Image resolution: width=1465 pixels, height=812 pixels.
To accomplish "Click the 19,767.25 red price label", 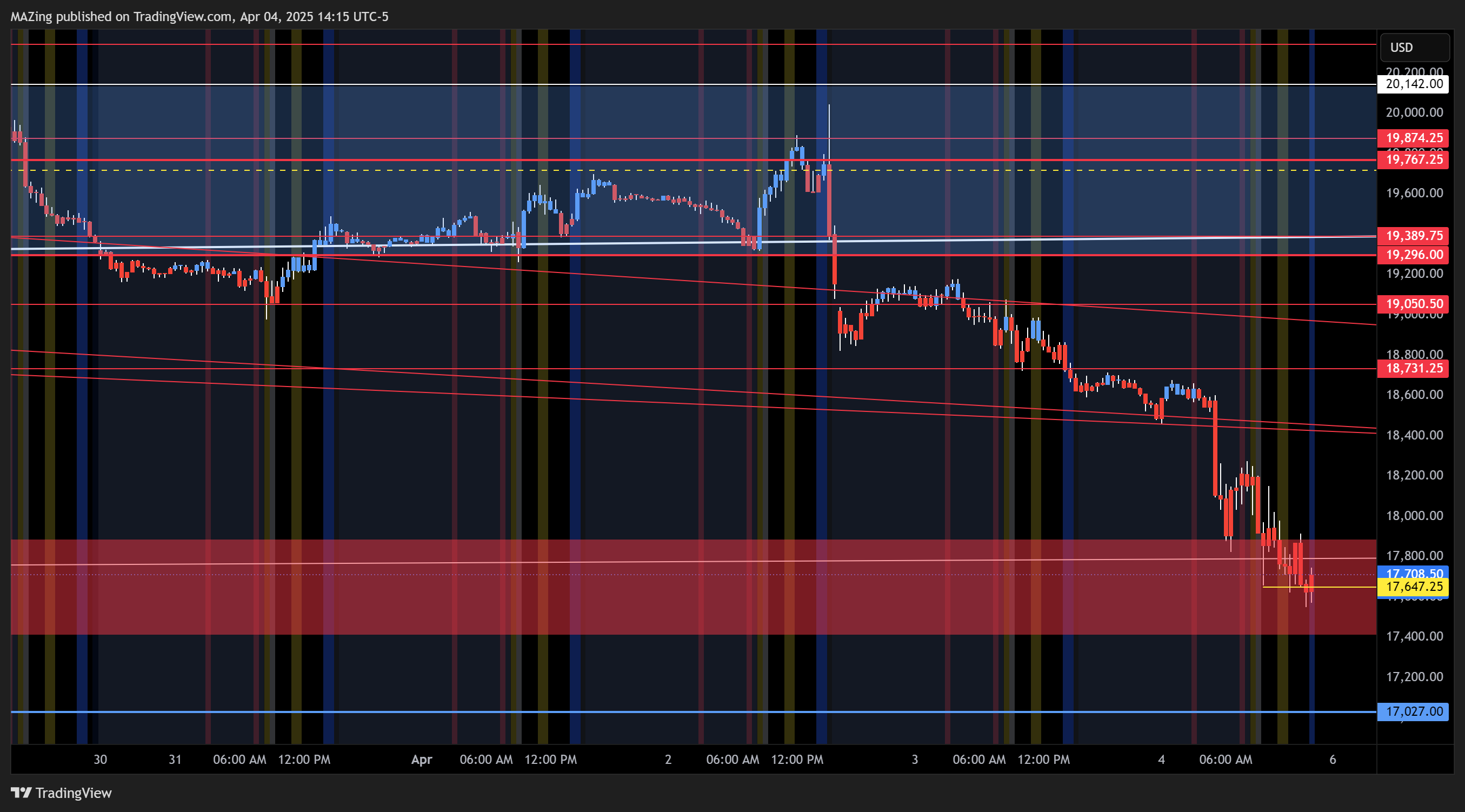I will pos(1413,159).
